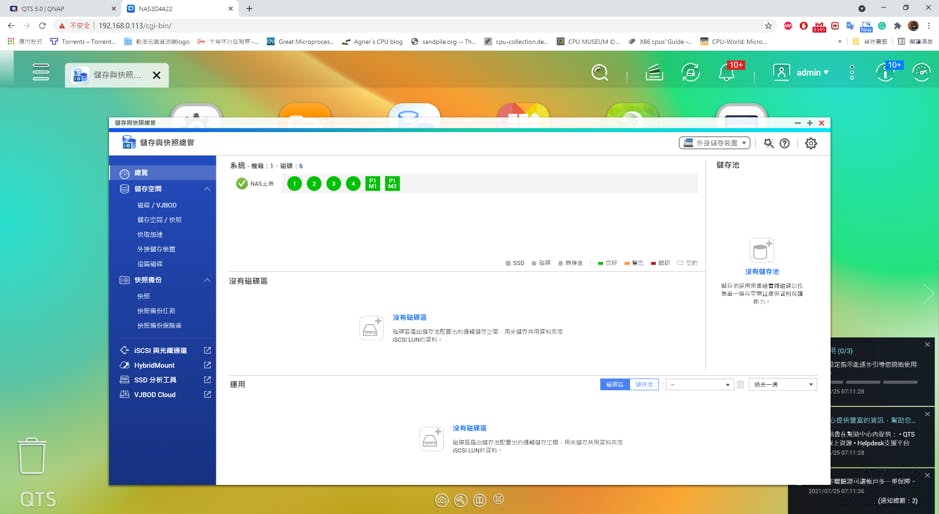This screenshot has height=514, width=939.
Task: Open the admin user dropdown menu
Action: pos(802,73)
